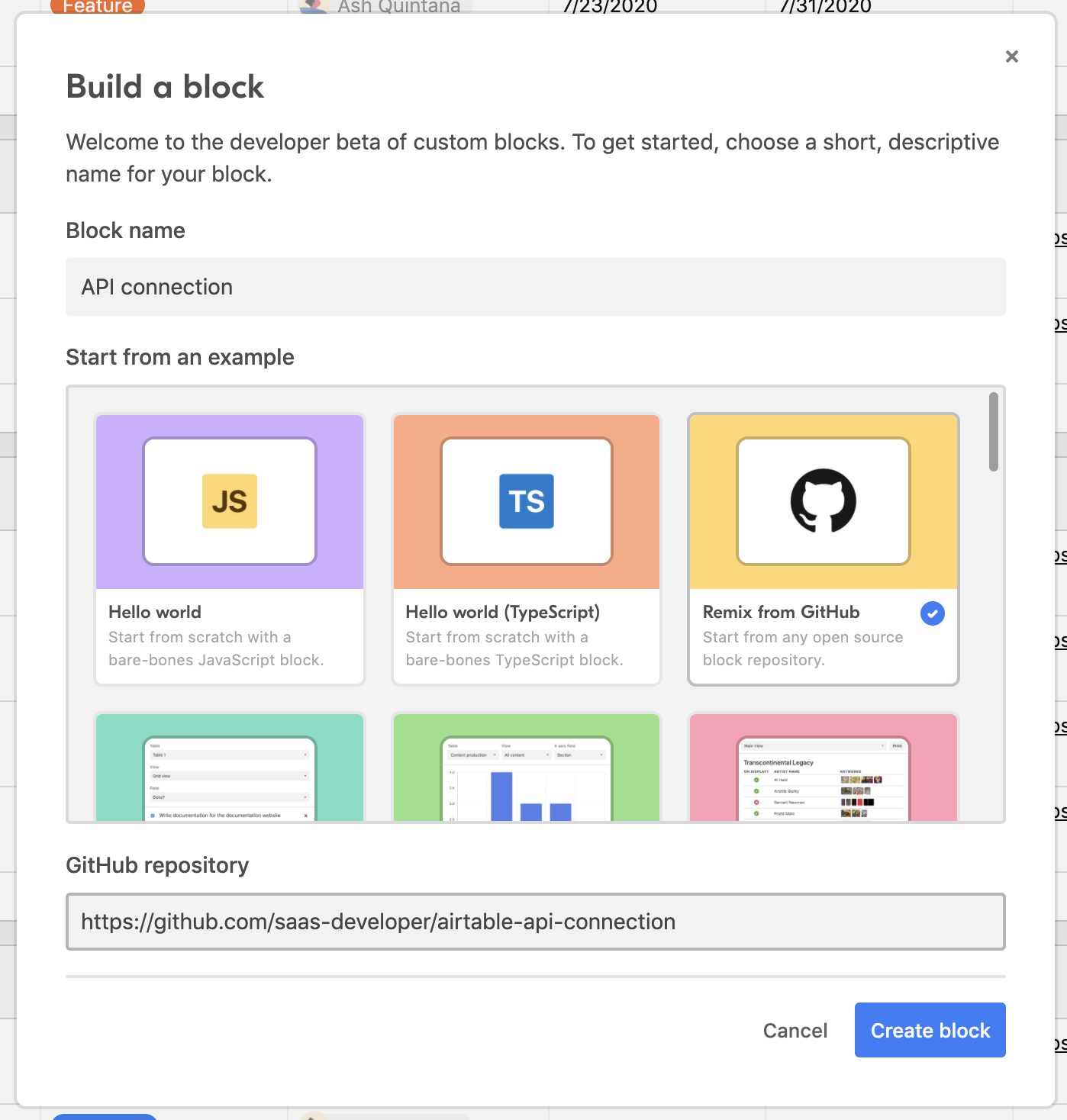Edit the GitHub repository URL field

pyautogui.click(x=535, y=922)
